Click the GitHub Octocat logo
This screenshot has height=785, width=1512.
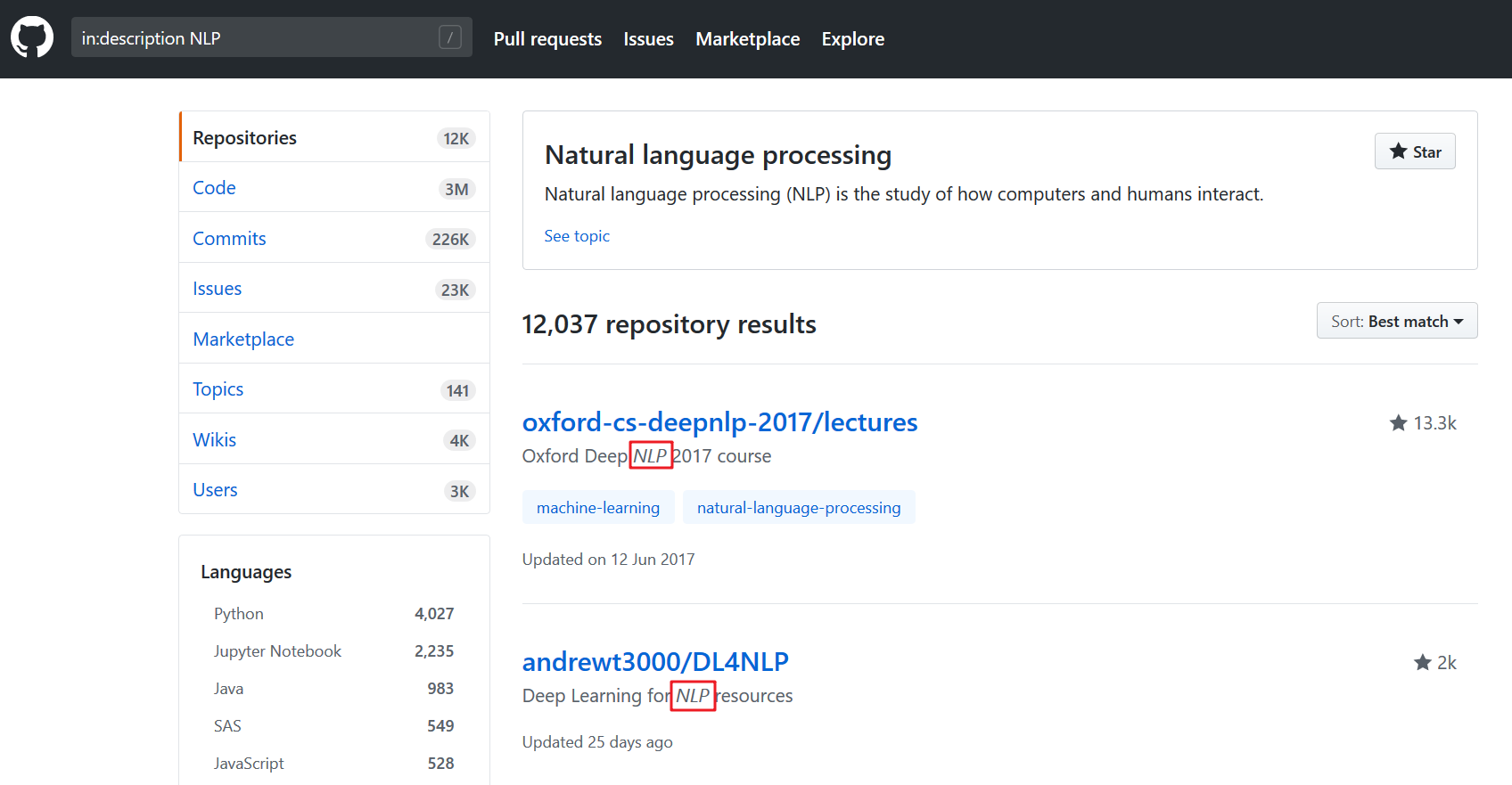click(32, 38)
